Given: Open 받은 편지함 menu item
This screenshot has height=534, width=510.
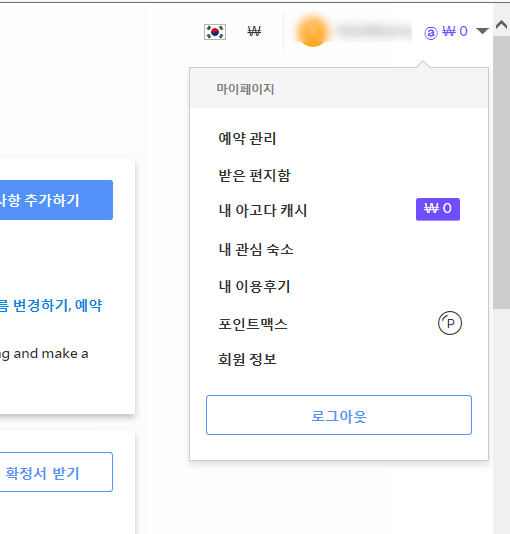Looking at the screenshot, I should pos(254,175).
